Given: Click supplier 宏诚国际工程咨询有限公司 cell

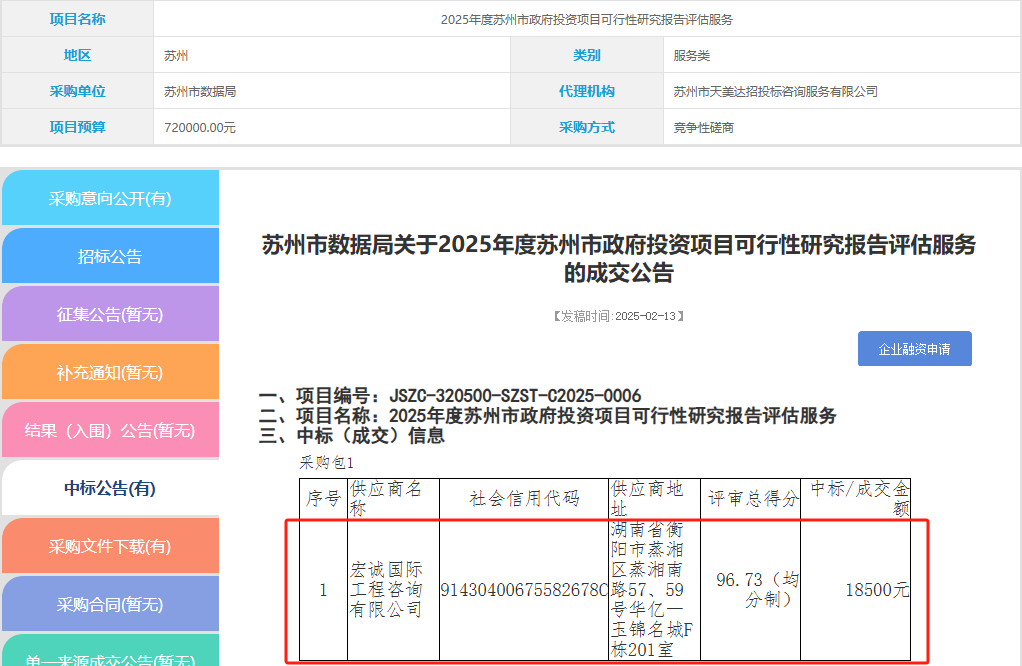Looking at the screenshot, I should pyautogui.click(x=393, y=590).
